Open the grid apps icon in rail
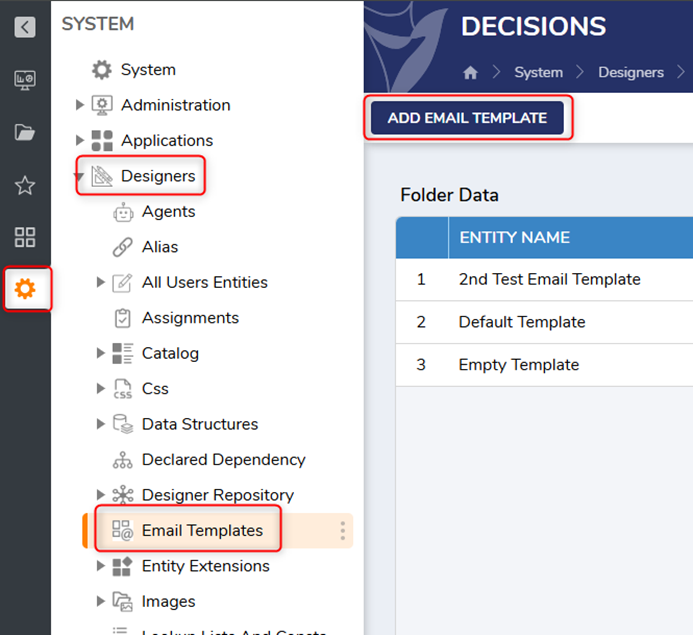 point(25,237)
